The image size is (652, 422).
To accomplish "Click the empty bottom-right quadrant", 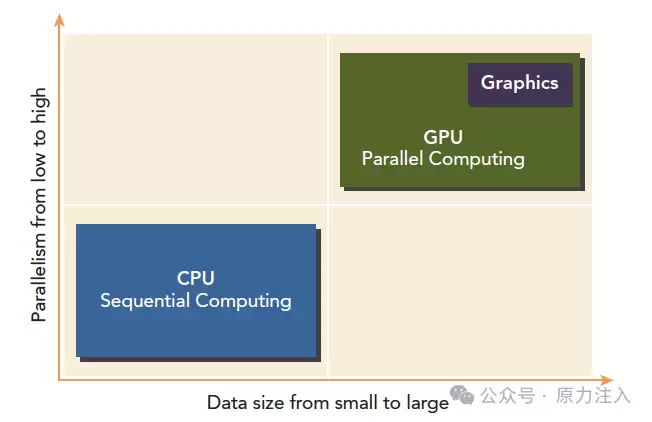I will point(461,291).
